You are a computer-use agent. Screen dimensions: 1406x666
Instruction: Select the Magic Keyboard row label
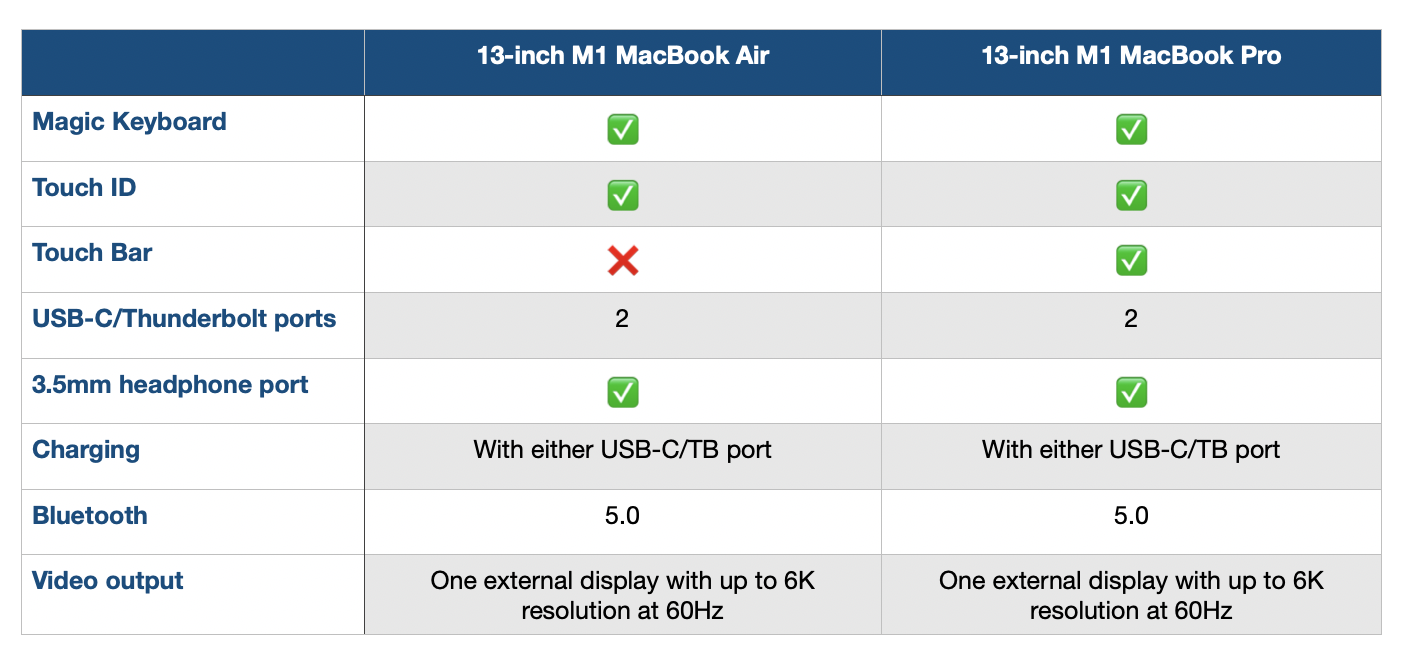pos(130,122)
